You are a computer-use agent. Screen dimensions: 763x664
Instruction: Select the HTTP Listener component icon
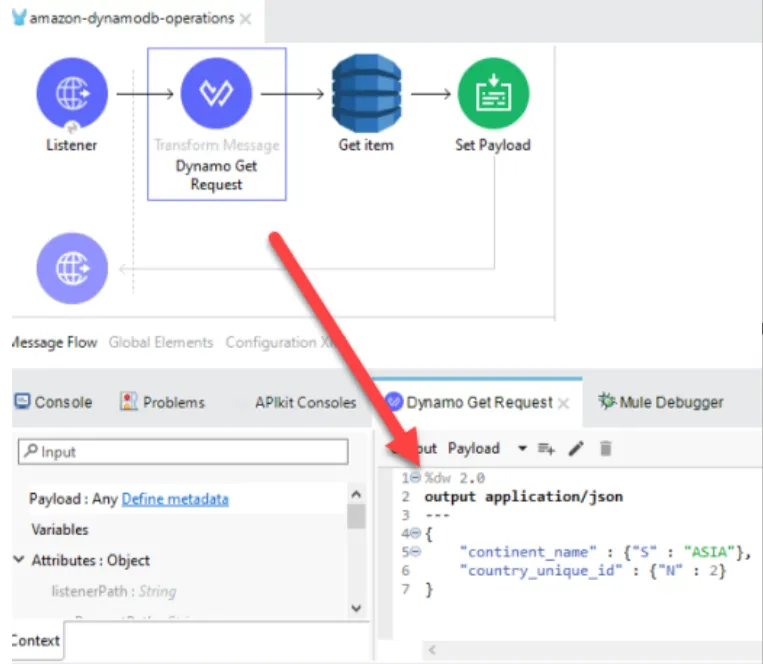click(x=72, y=93)
